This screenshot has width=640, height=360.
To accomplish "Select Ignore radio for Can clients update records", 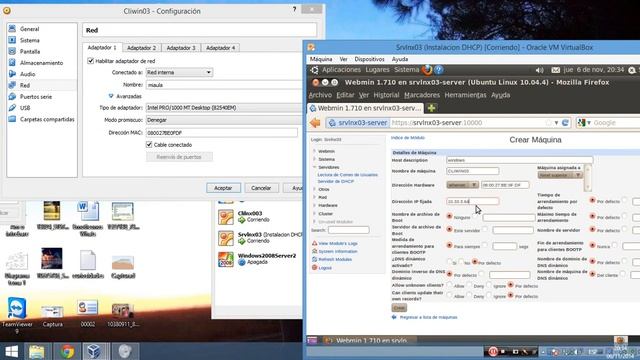I will click(x=489, y=295).
